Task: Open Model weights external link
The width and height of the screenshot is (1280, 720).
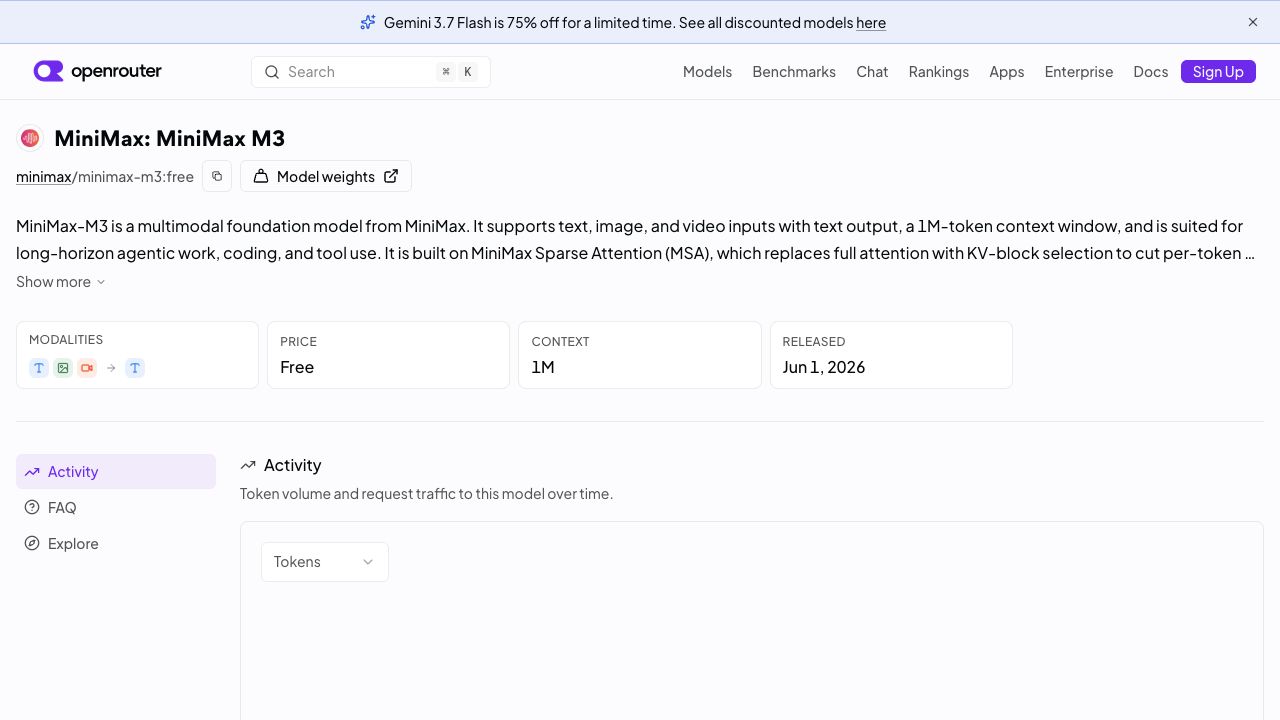Action: [x=326, y=176]
